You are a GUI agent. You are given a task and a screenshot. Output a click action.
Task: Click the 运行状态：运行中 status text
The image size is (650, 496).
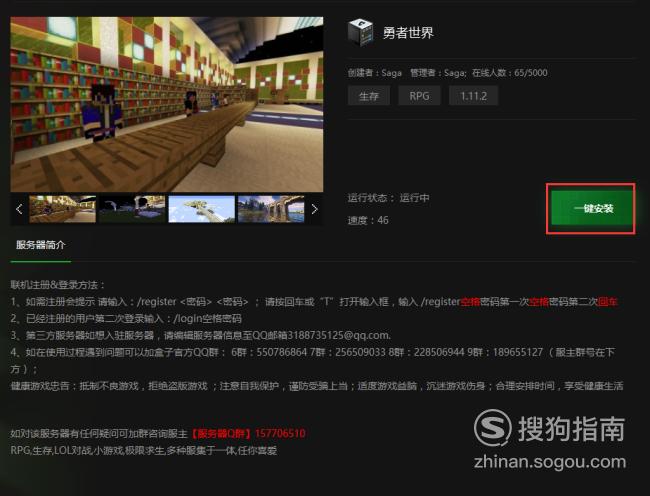389,198
